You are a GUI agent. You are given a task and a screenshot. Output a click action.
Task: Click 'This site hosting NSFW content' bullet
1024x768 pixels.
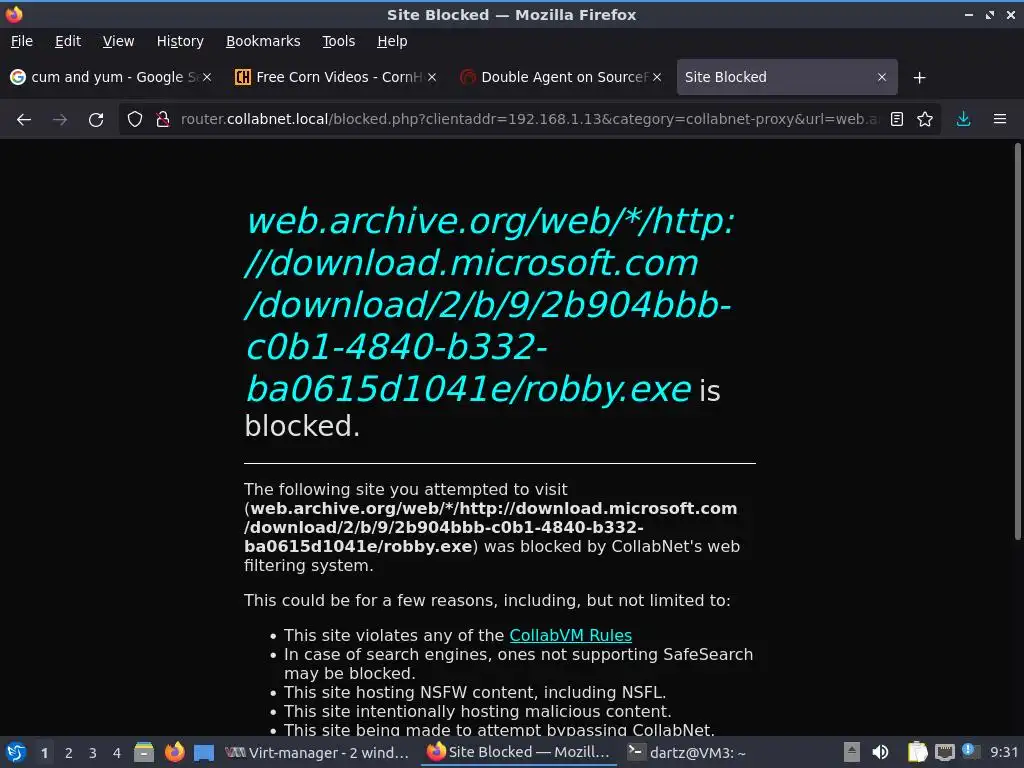475,692
